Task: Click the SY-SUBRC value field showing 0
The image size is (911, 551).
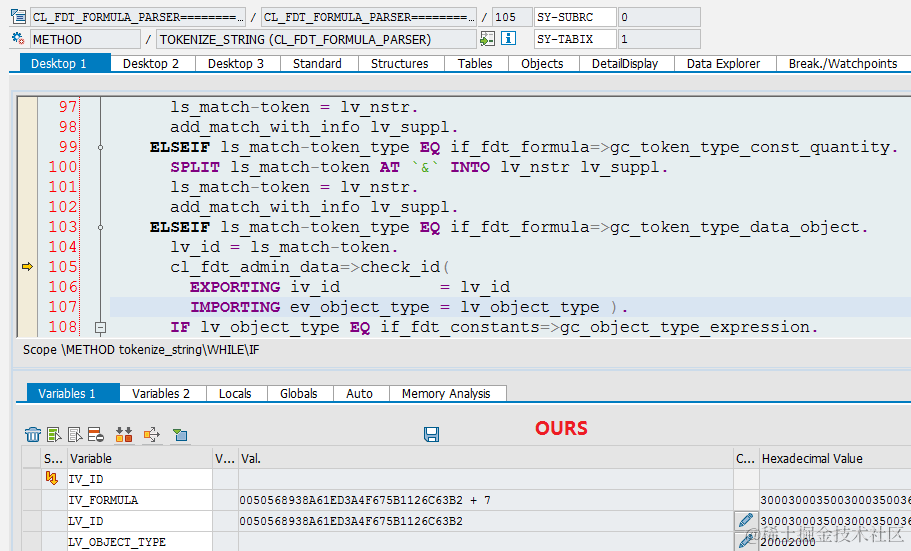Action: [x=659, y=17]
